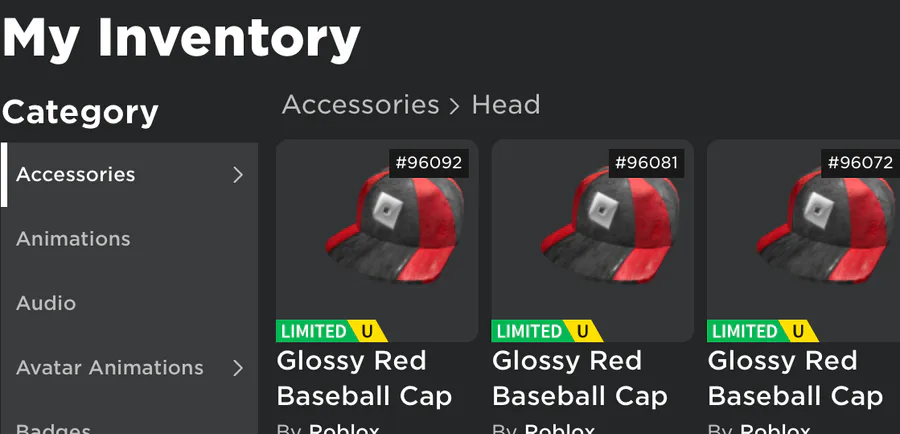Open the Roblox creator link under second cap
Screen dimensions: 900x434
(560, 428)
